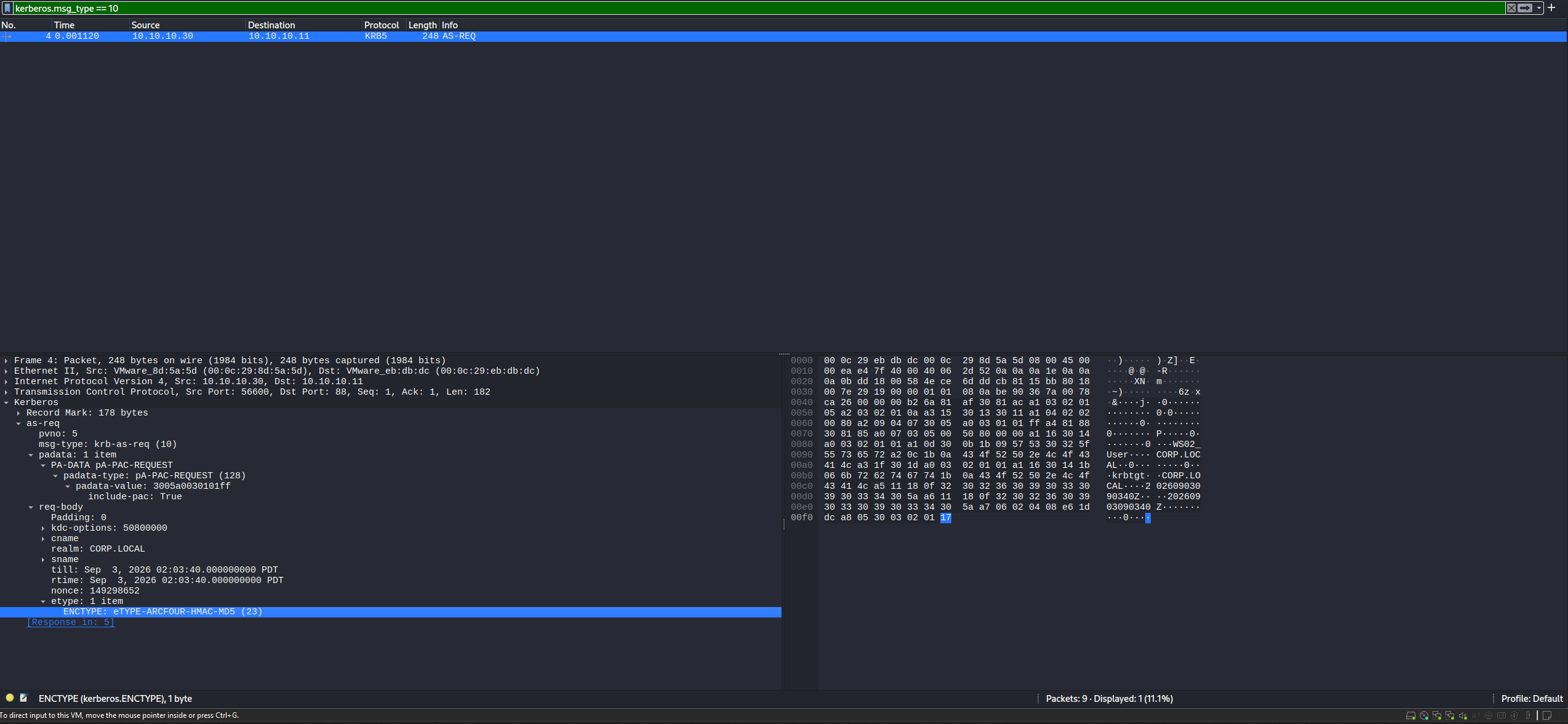The width and height of the screenshot is (1568, 724).
Task: Expand the sname tree node
Action: 43,560
